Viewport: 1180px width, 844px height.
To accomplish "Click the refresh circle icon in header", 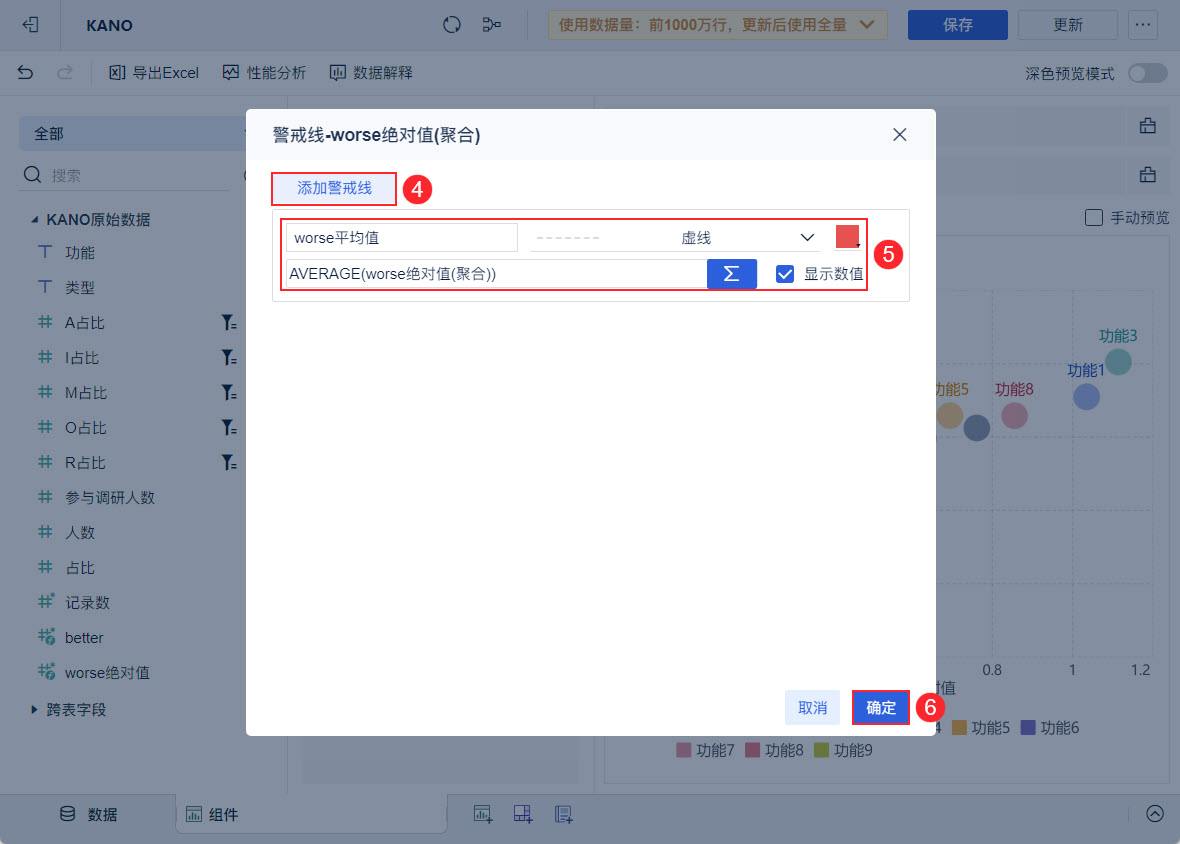I will click(452, 25).
